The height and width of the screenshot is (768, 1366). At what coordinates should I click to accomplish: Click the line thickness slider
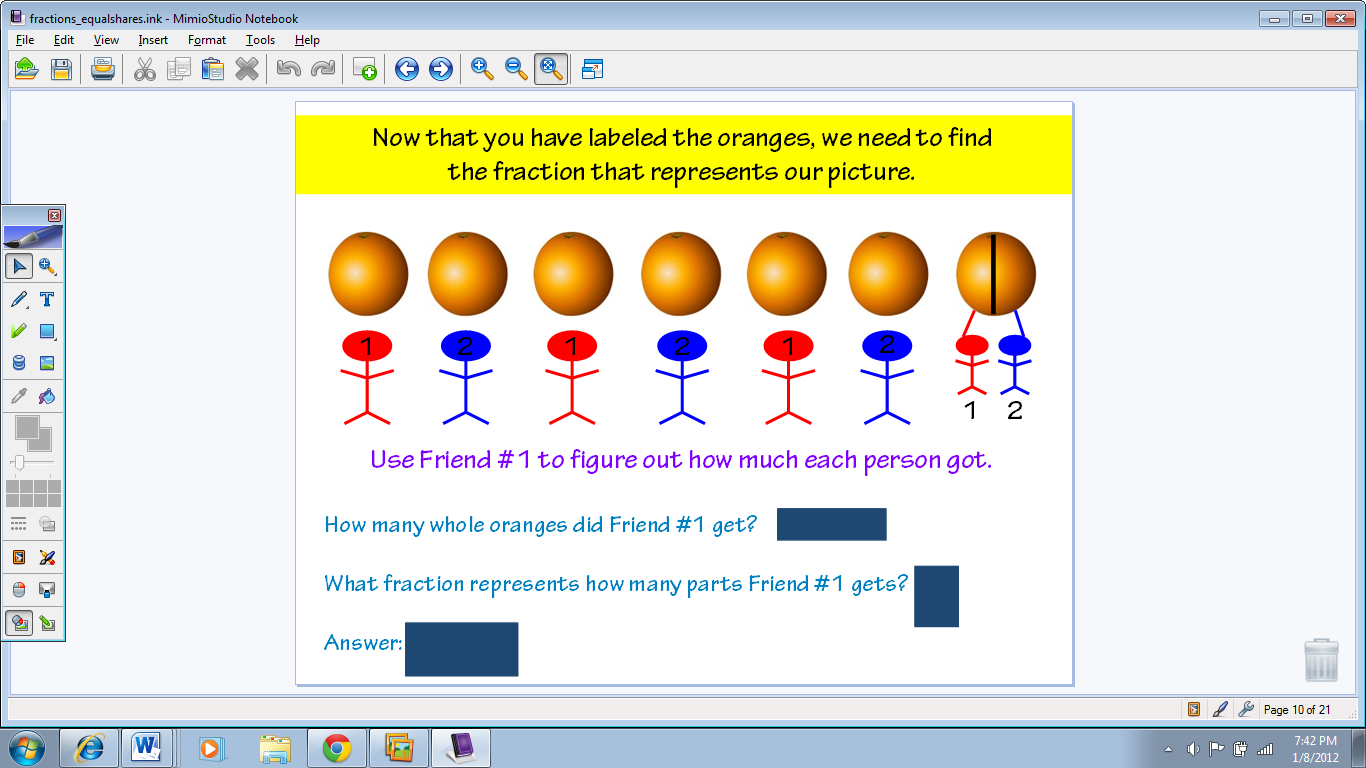(33, 463)
